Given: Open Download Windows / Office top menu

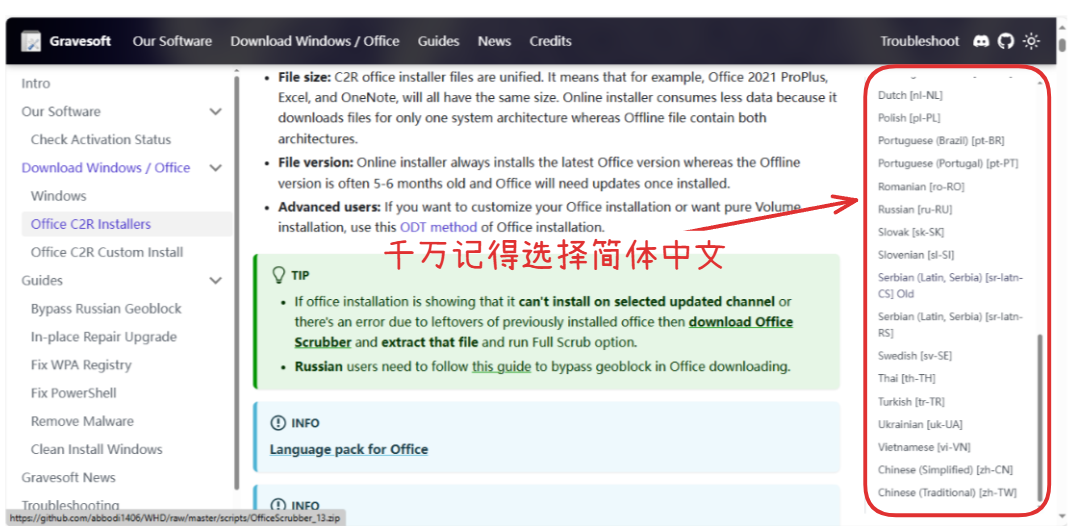Looking at the screenshot, I should (x=315, y=41).
